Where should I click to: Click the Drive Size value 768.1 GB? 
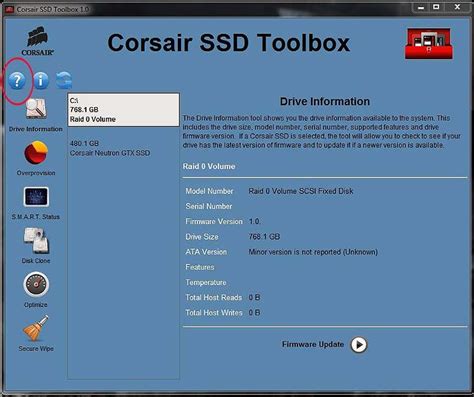tap(264, 237)
